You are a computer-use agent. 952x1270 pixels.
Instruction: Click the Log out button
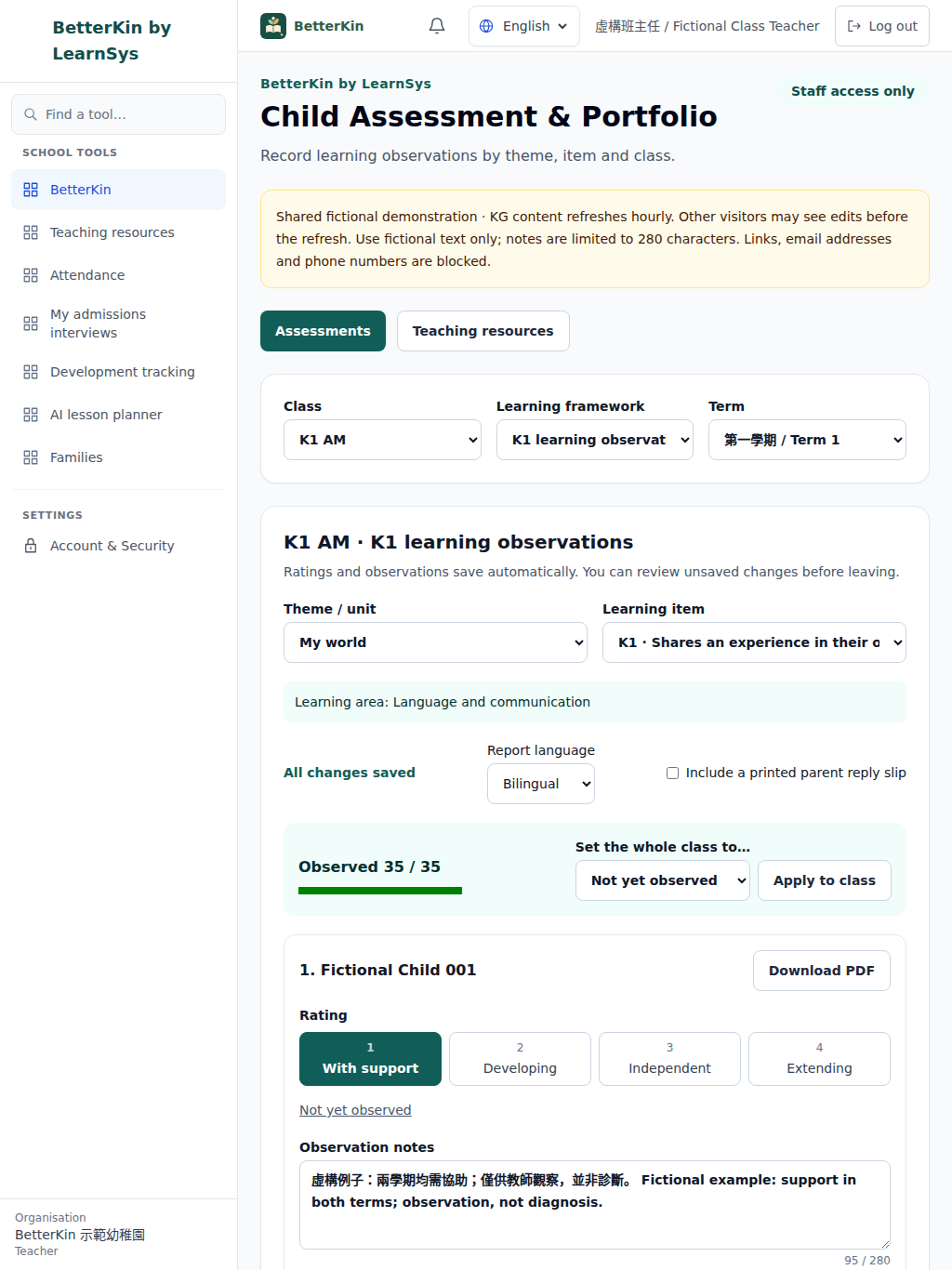click(x=882, y=26)
